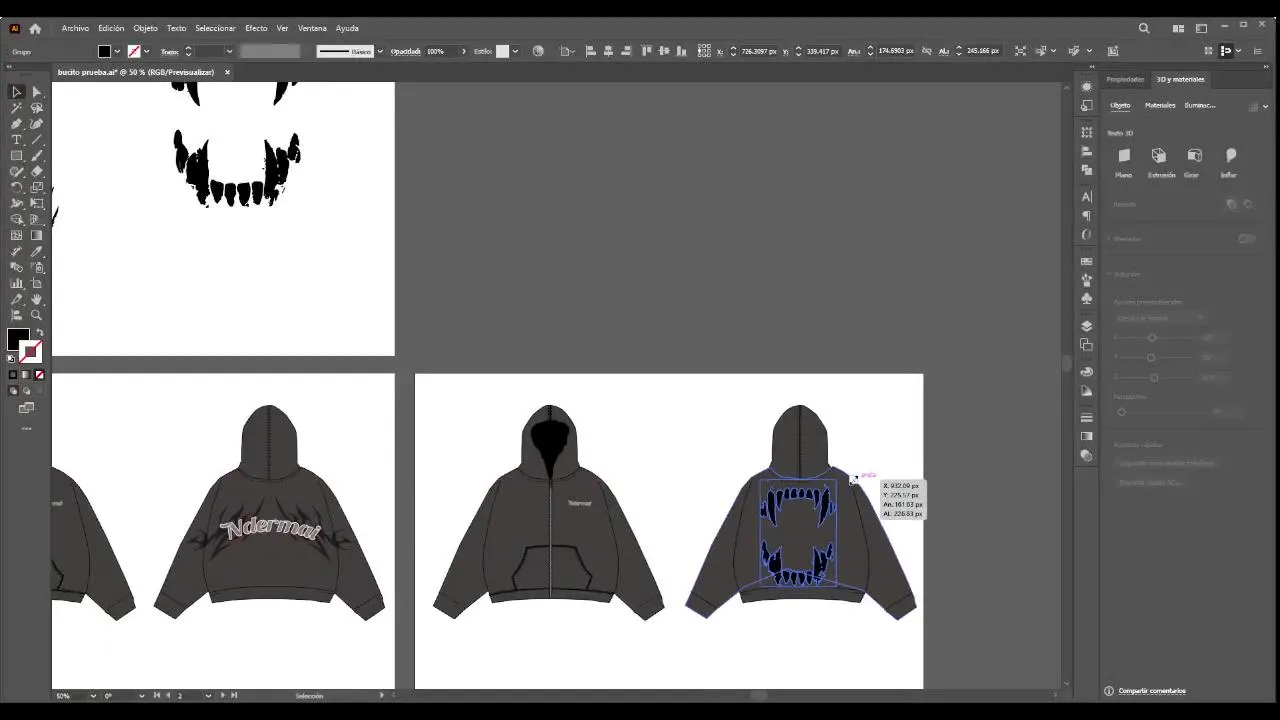Select the Type (T) tool

coord(16,140)
